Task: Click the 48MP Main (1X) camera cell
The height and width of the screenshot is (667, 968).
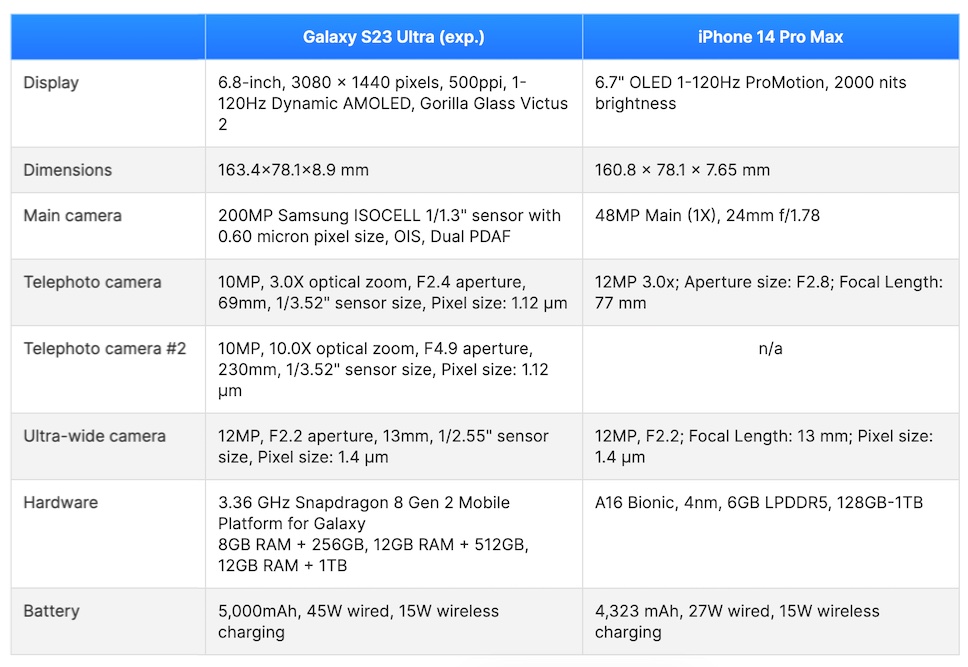Action: [x=707, y=215]
